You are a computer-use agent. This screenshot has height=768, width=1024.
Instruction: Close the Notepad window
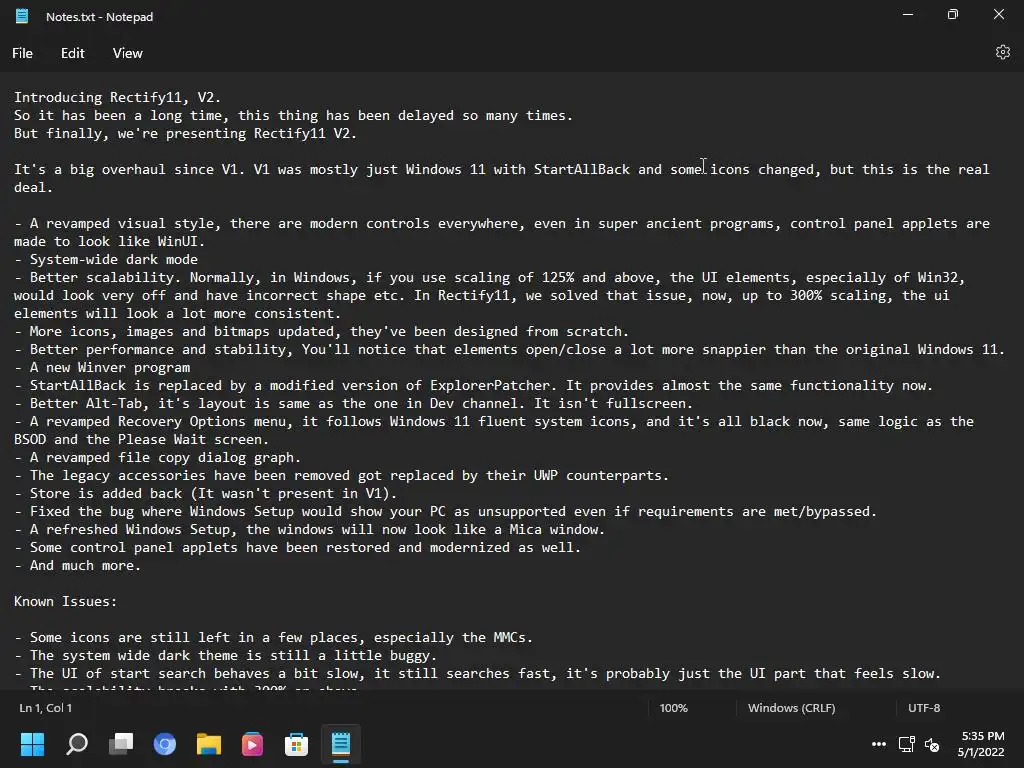click(x=999, y=14)
